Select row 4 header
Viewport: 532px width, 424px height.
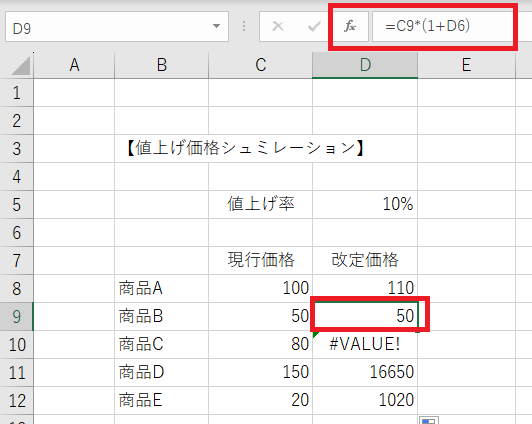tap(17, 177)
